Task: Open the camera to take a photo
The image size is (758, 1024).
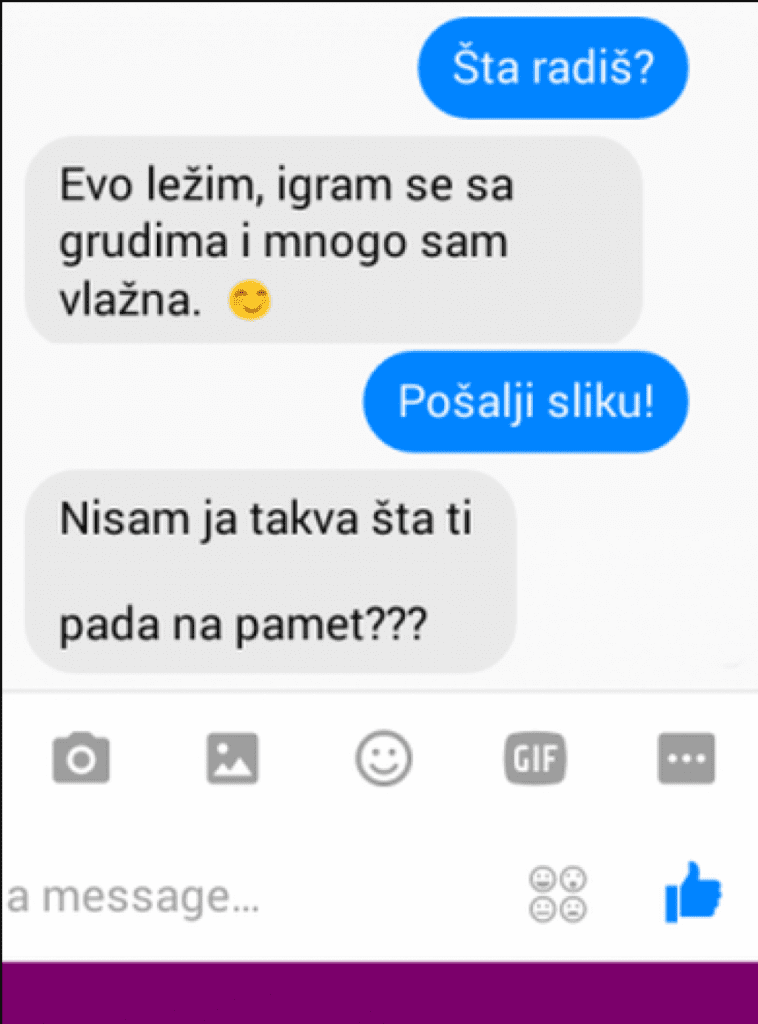Action: [81, 758]
